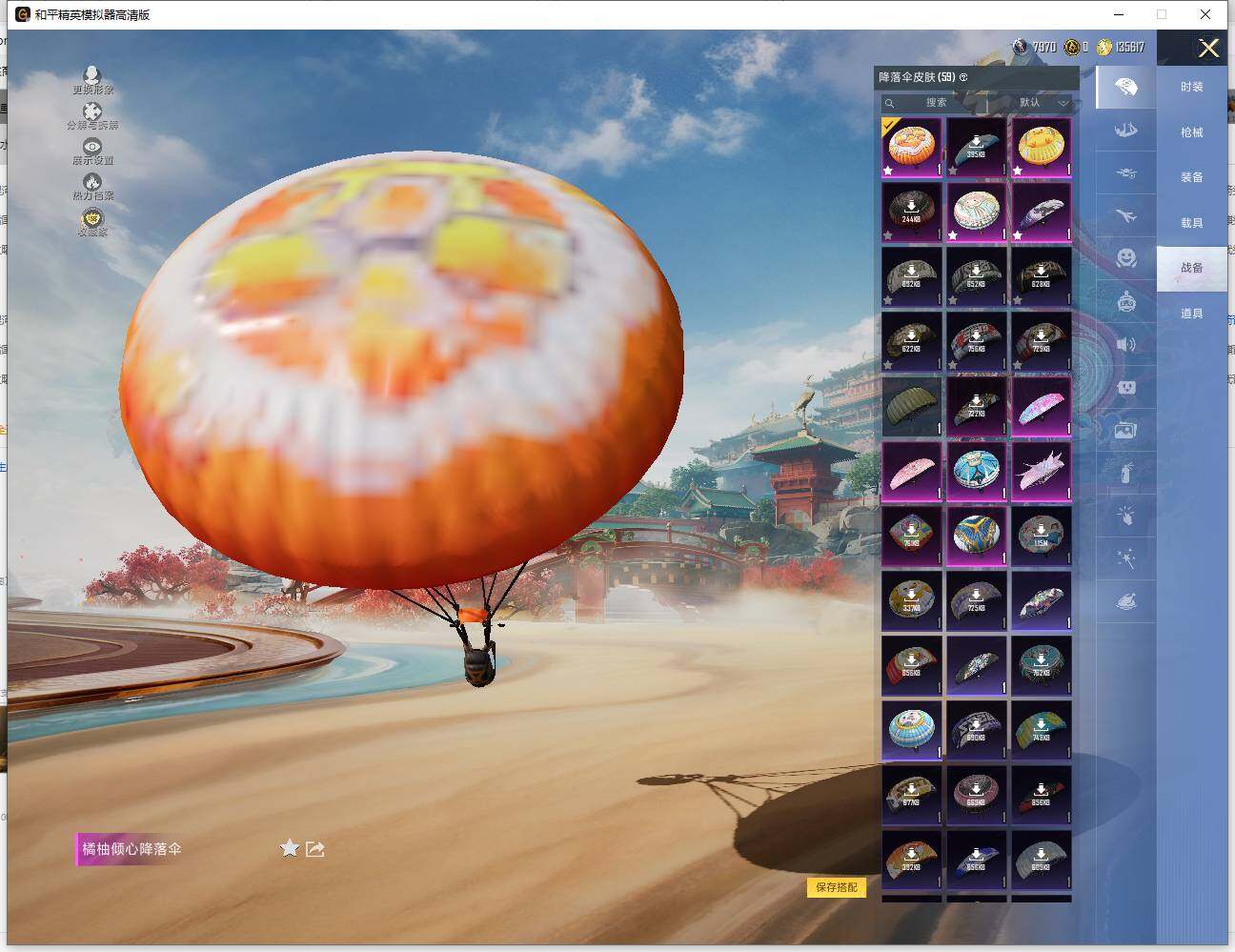Select the hand-clap category icon
1235x952 pixels.
1125,516
